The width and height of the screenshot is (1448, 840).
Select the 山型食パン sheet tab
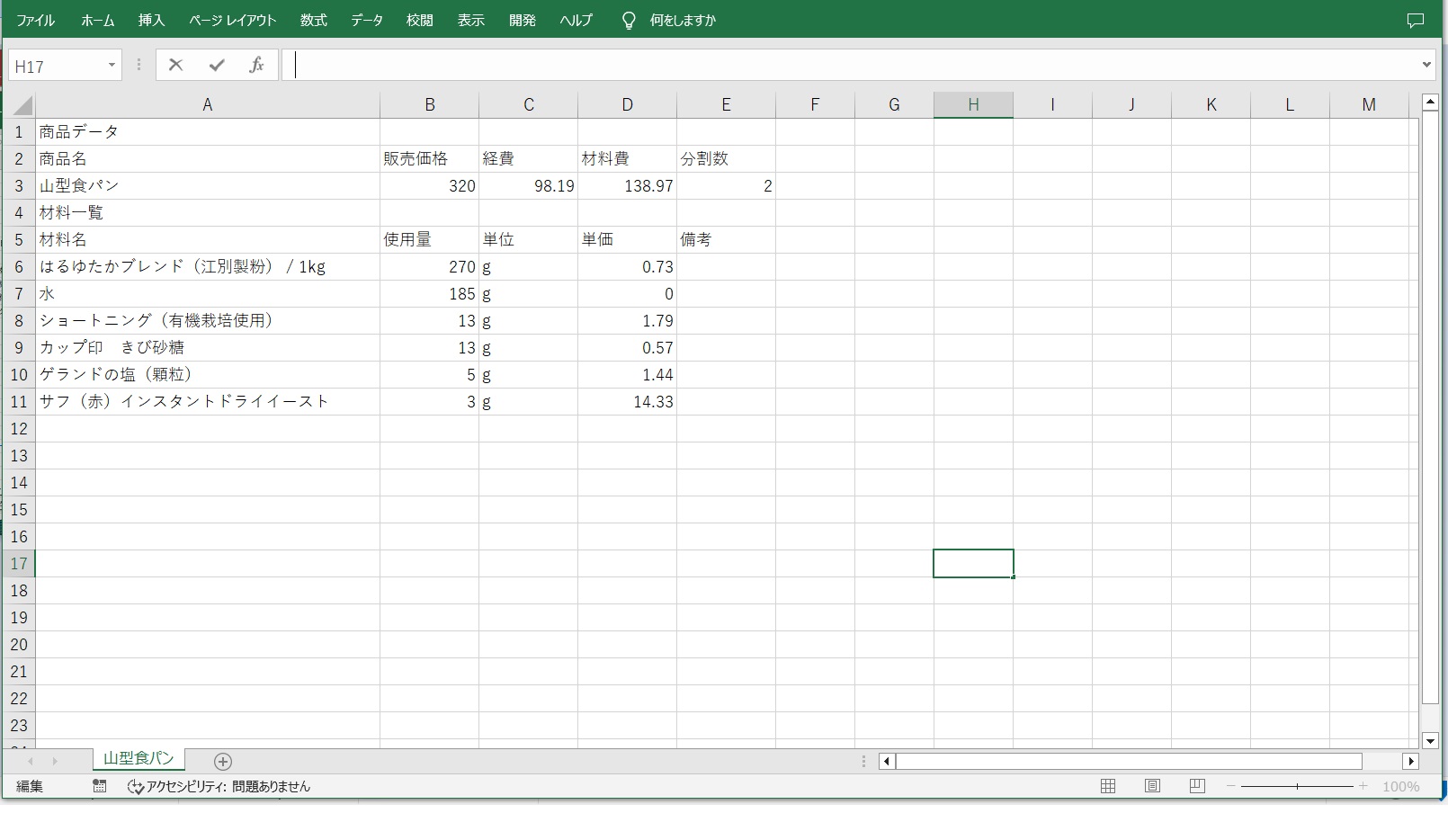139,759
